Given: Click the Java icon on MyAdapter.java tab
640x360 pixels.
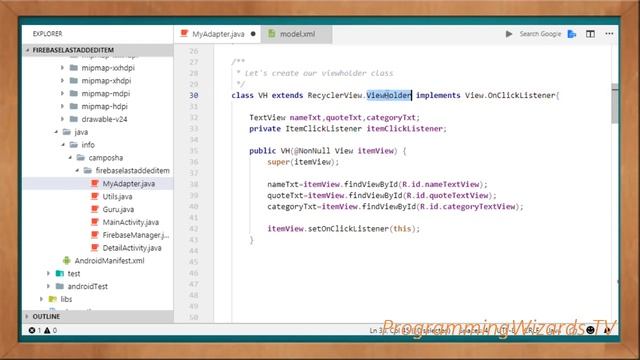Looking at the screenshot, I should [184, 33].
